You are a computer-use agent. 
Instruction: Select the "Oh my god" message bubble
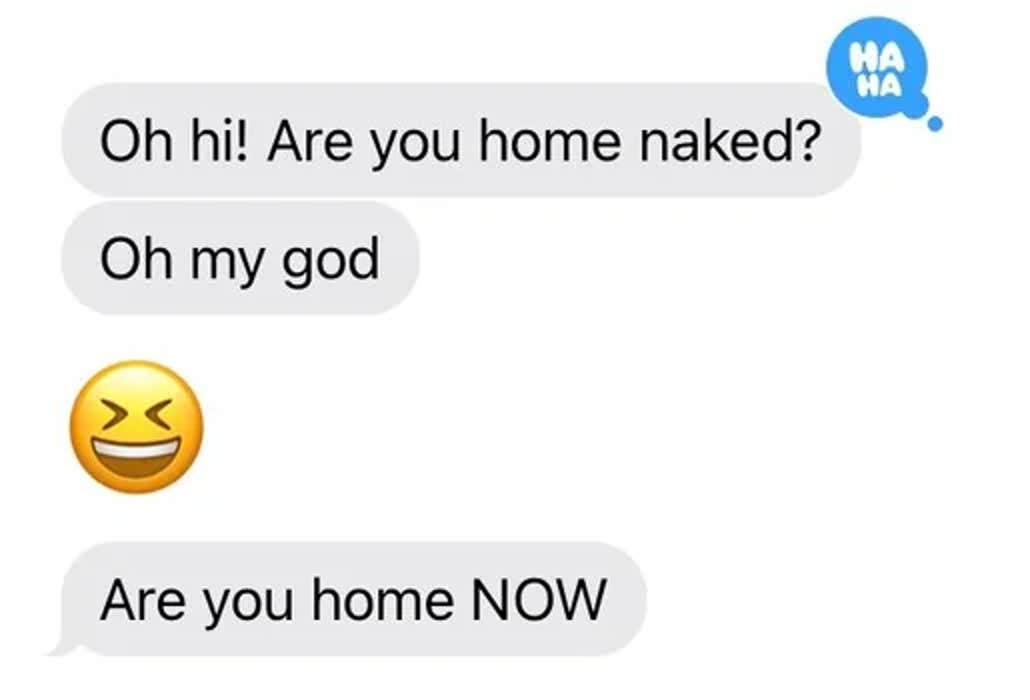coord(240,258)
